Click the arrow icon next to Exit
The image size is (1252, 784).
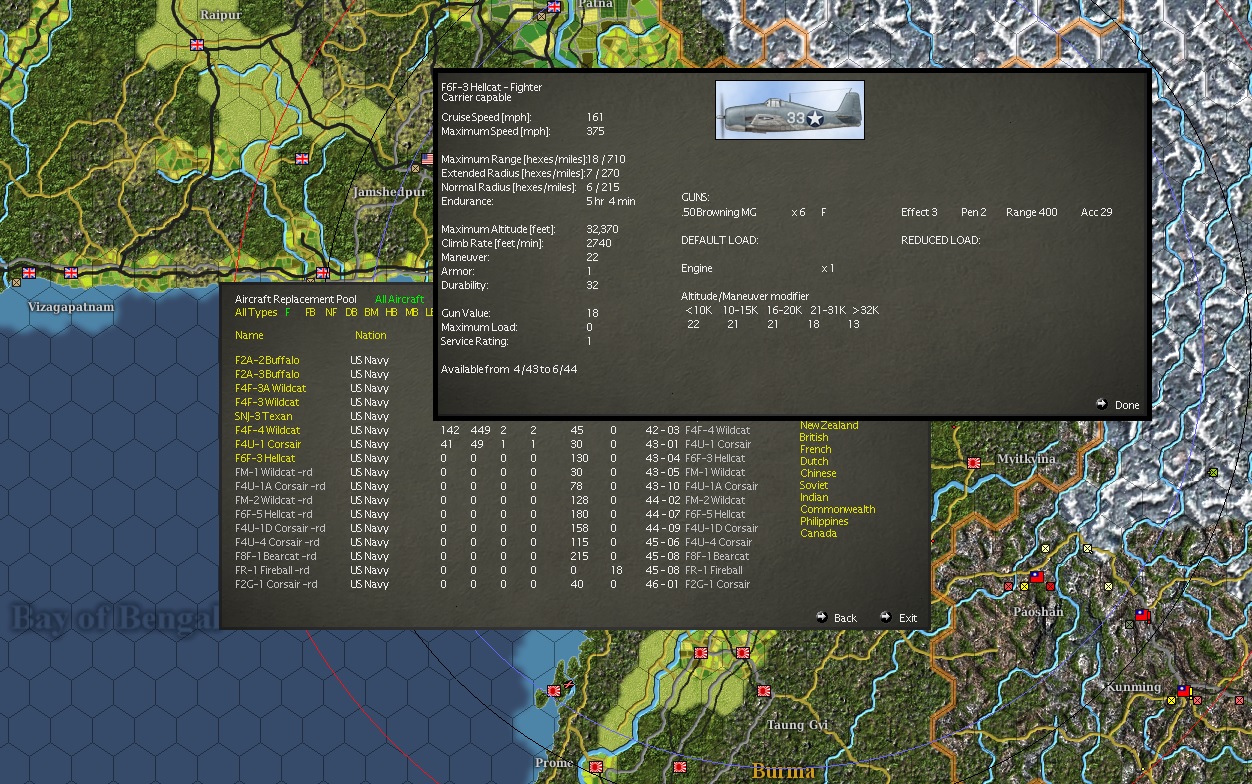coord(885,617)
